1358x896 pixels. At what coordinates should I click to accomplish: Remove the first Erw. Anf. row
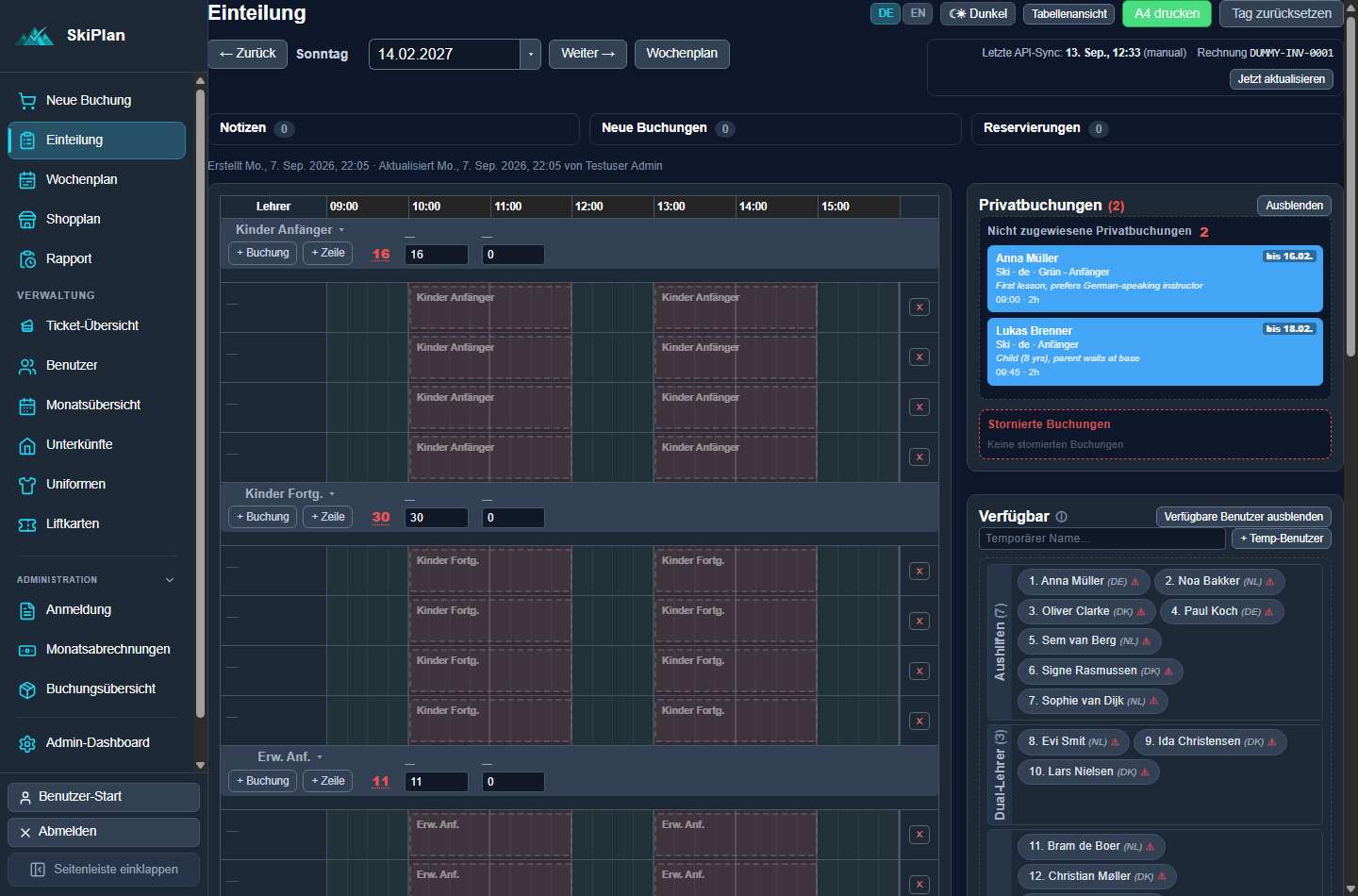(x=919, y=835)
